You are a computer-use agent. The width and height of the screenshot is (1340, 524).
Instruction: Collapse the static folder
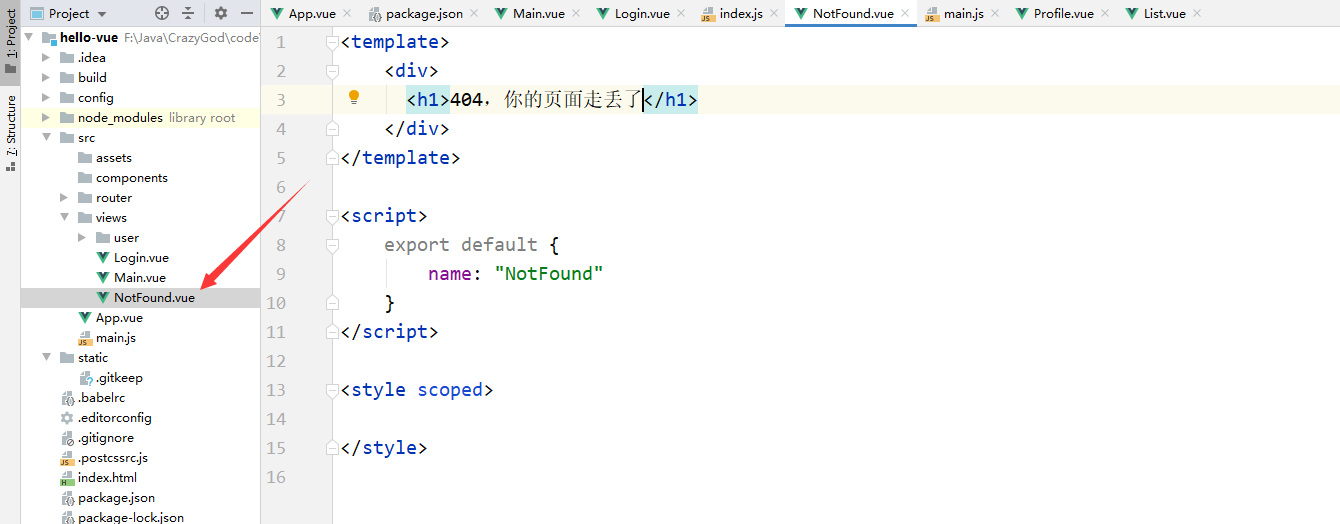point(46,357)
